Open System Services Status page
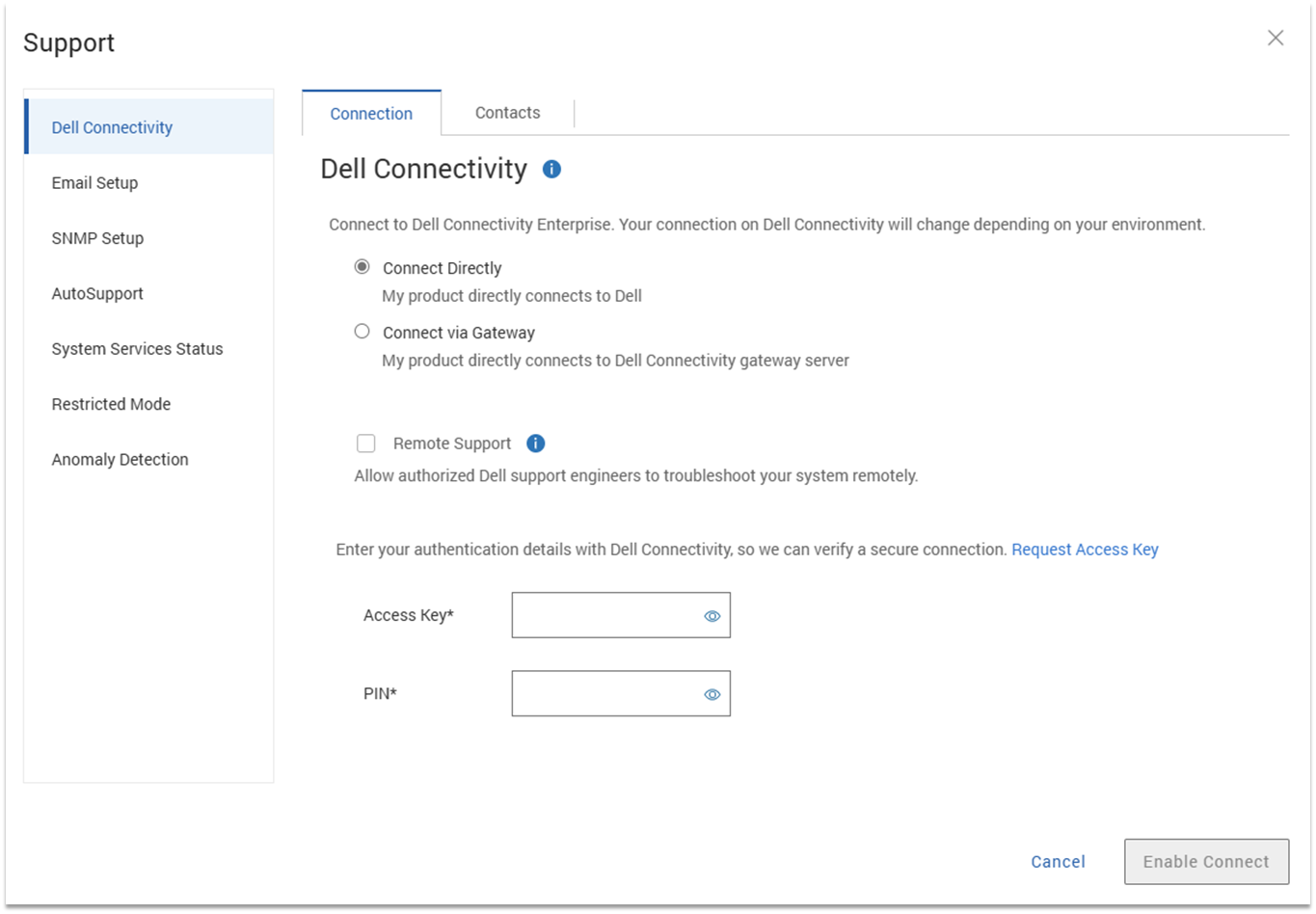1316x914 pixels. (137, 349)
